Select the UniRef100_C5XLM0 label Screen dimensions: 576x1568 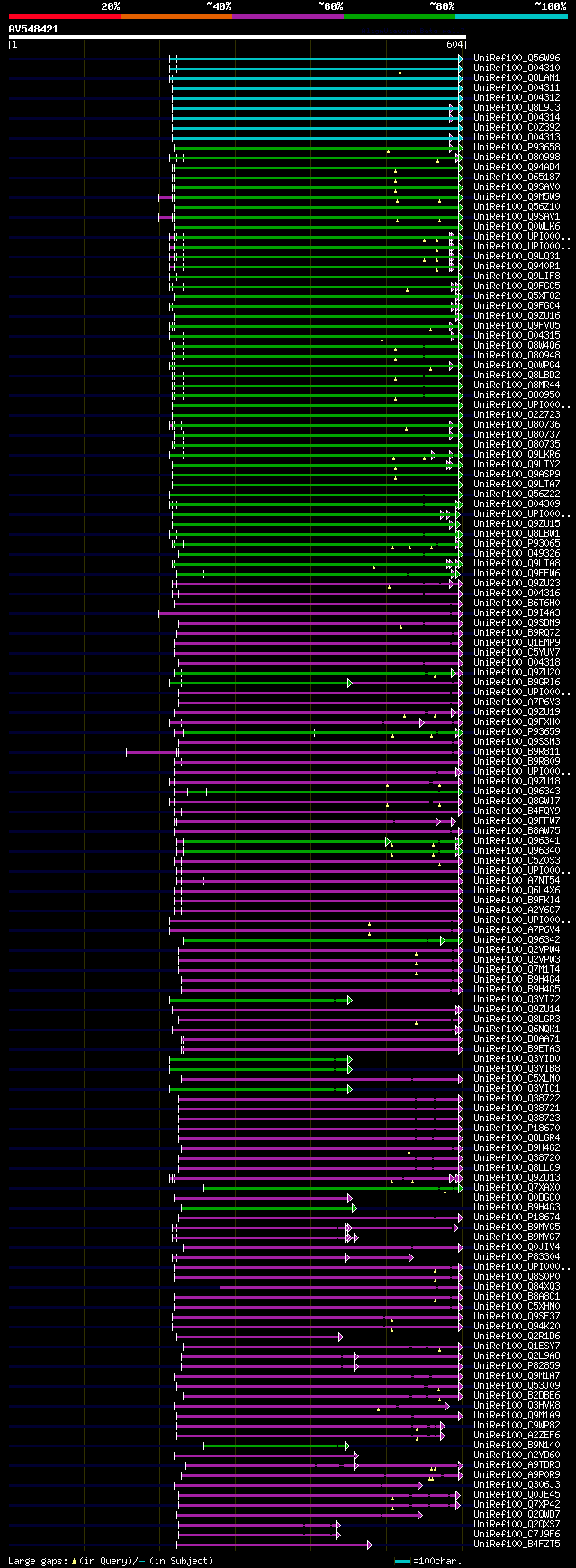point(517,1078)
